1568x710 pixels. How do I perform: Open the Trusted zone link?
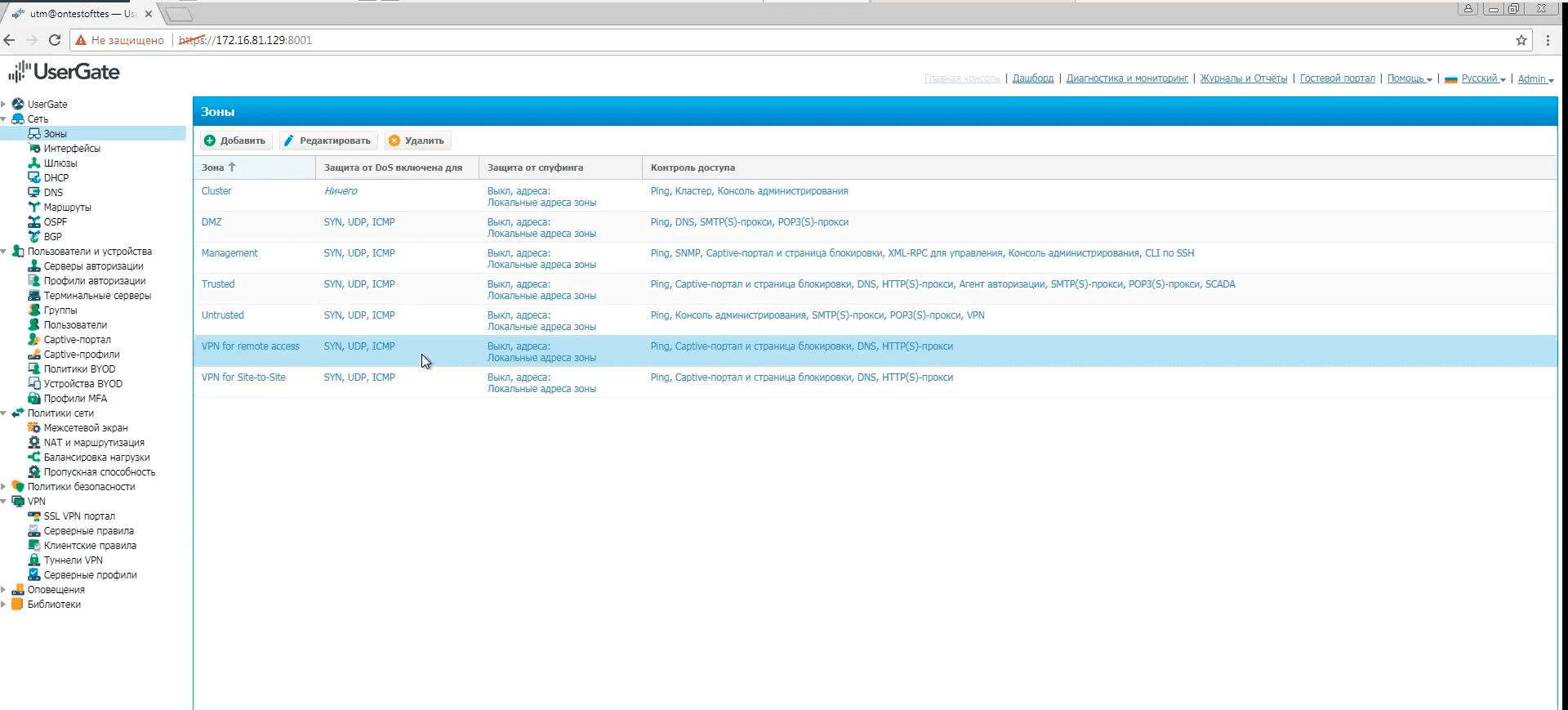(x=218, y=284)
